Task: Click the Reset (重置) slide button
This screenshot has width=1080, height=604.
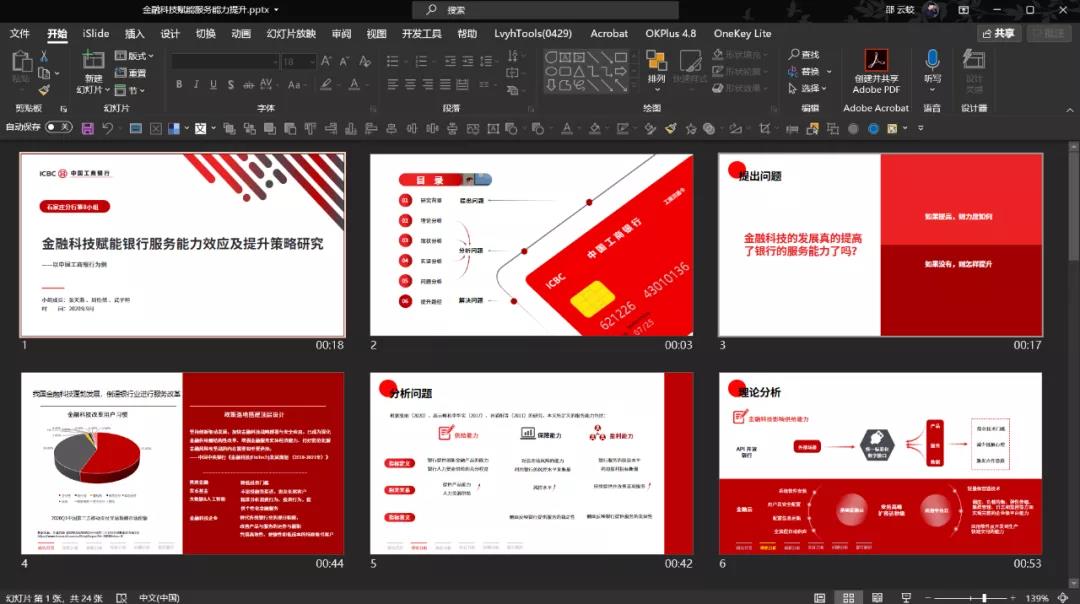Action: pyautogui.click(x=131, y=73)
